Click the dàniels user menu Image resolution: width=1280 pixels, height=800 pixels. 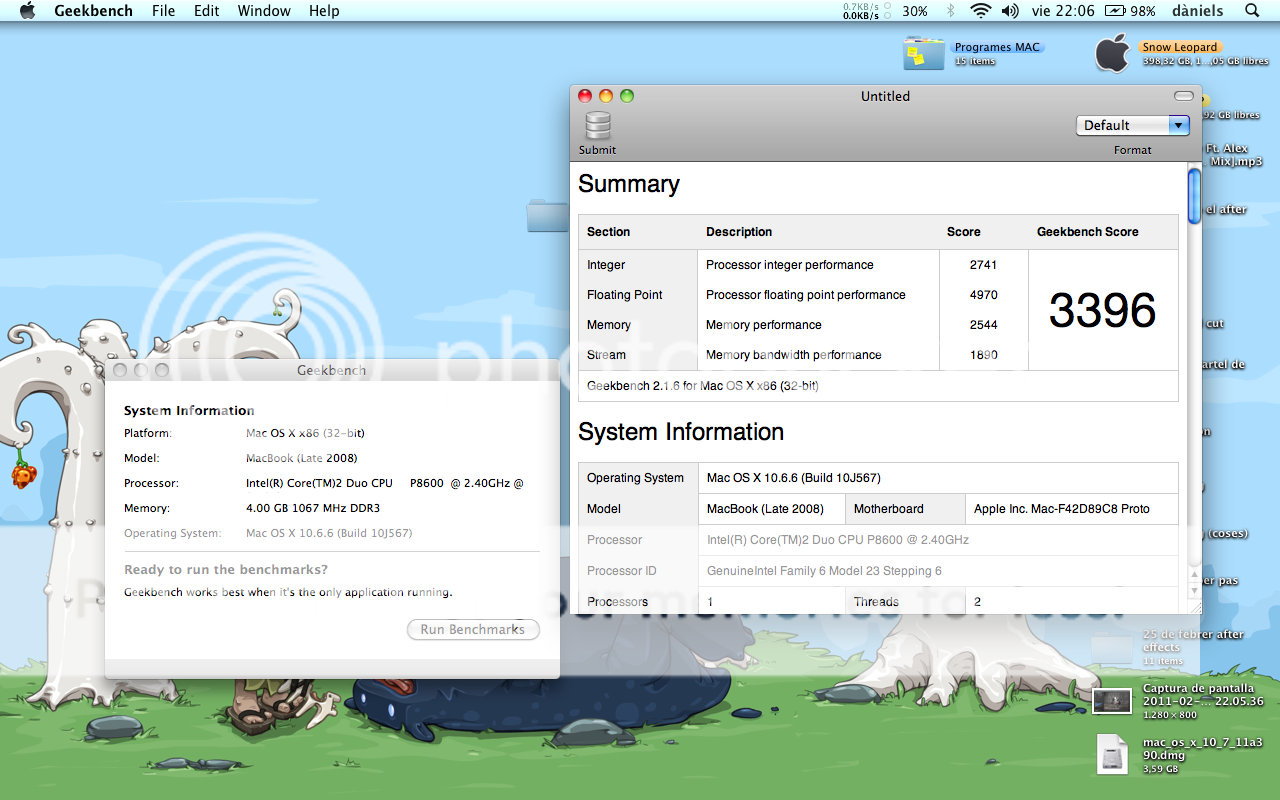pyautogui.click(x=1197, y=11)
